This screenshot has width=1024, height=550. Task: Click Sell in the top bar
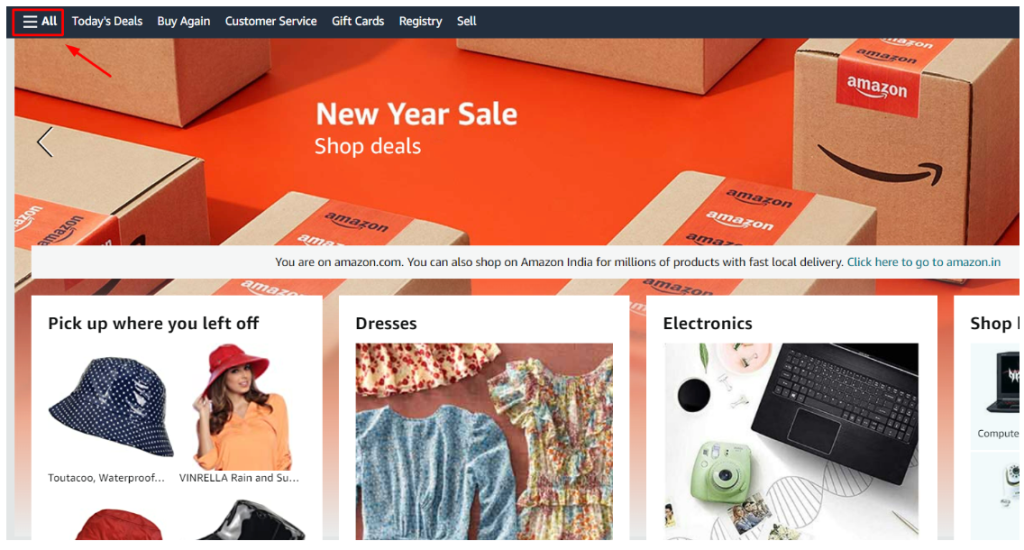click(466, 22)
